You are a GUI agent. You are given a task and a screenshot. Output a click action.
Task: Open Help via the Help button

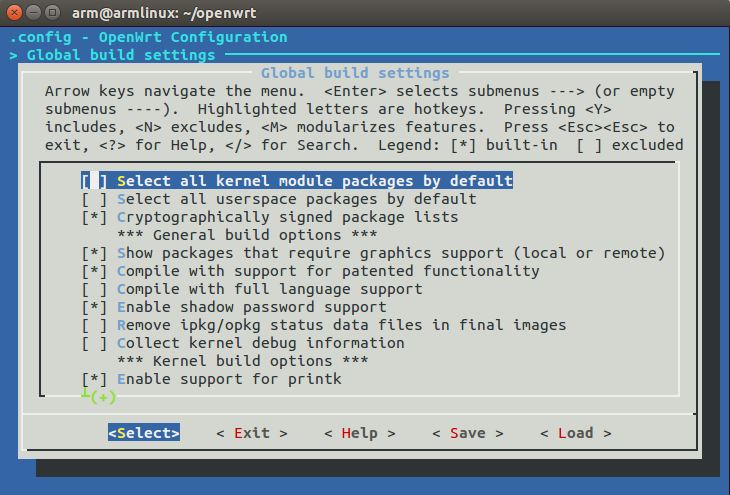pyautogui.click(x=360, y=433)
